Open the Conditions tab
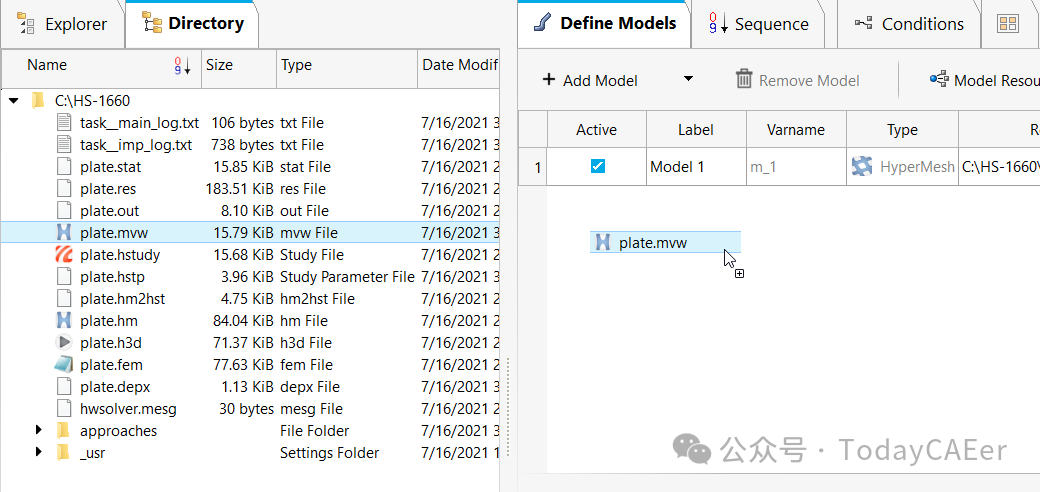 909,25
